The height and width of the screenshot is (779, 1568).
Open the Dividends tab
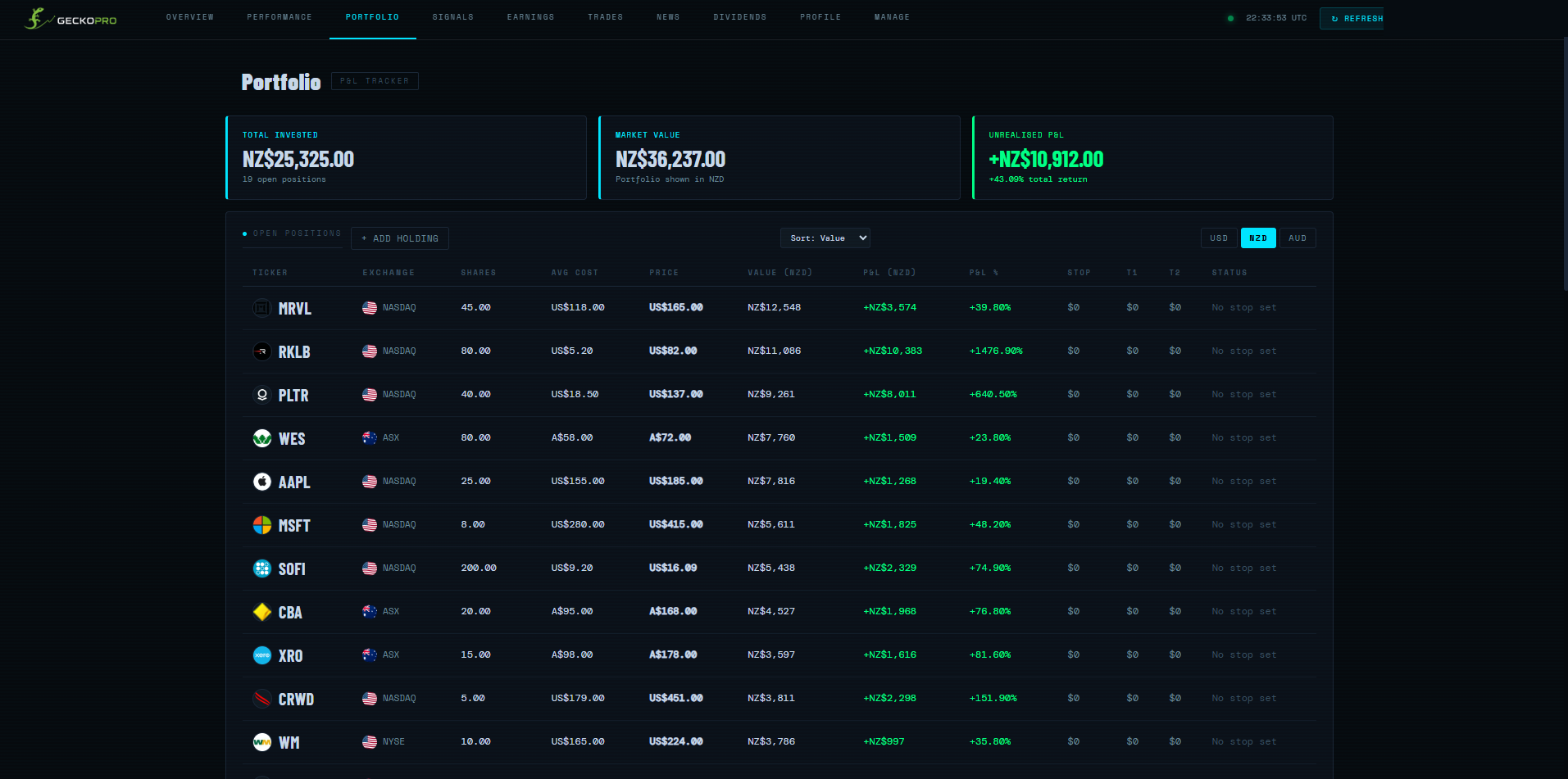coord(740,17)
